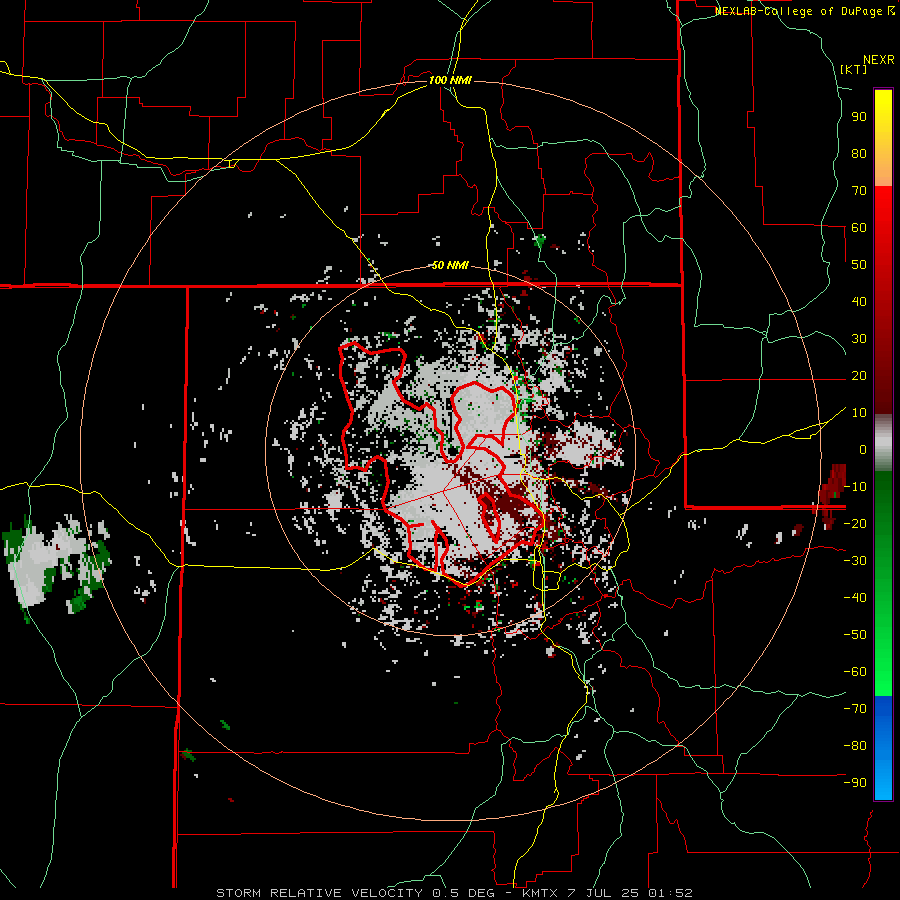Click the "[KT]" units label above the scale
The height and width of the screenshot is (900, 900).
[x=853, y=69]
